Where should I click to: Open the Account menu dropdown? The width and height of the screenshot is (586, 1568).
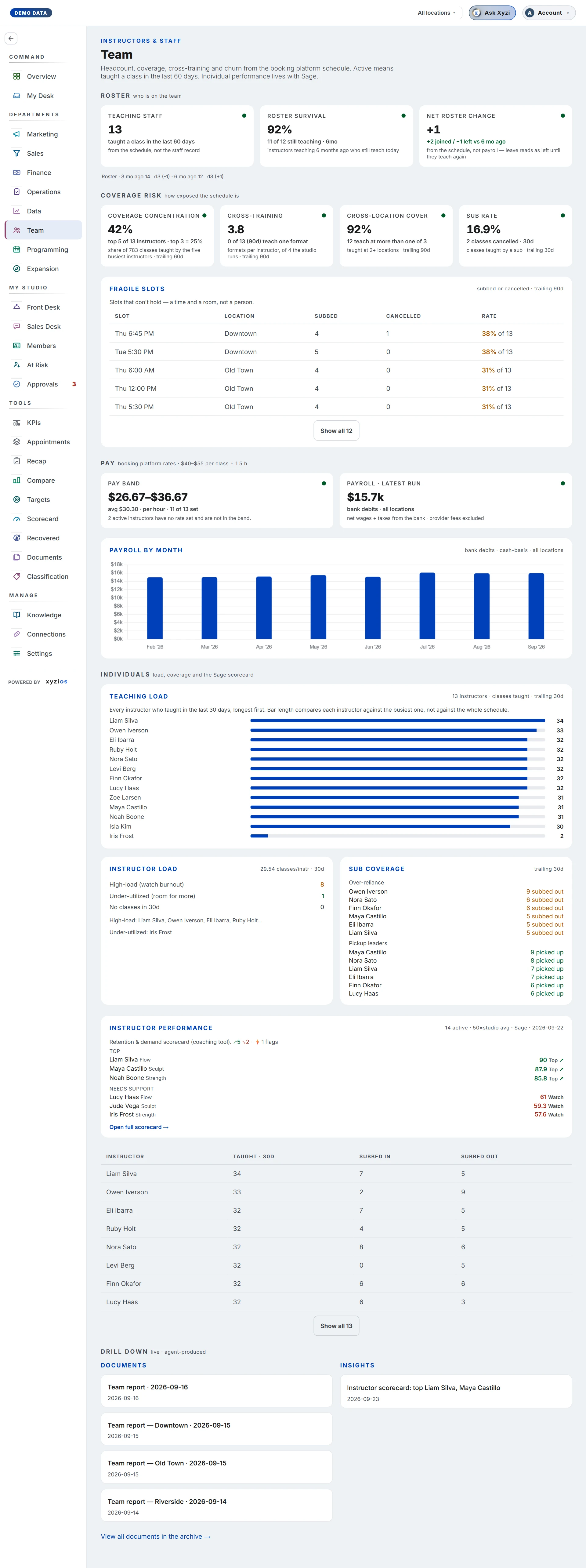(x=549, y=13)
